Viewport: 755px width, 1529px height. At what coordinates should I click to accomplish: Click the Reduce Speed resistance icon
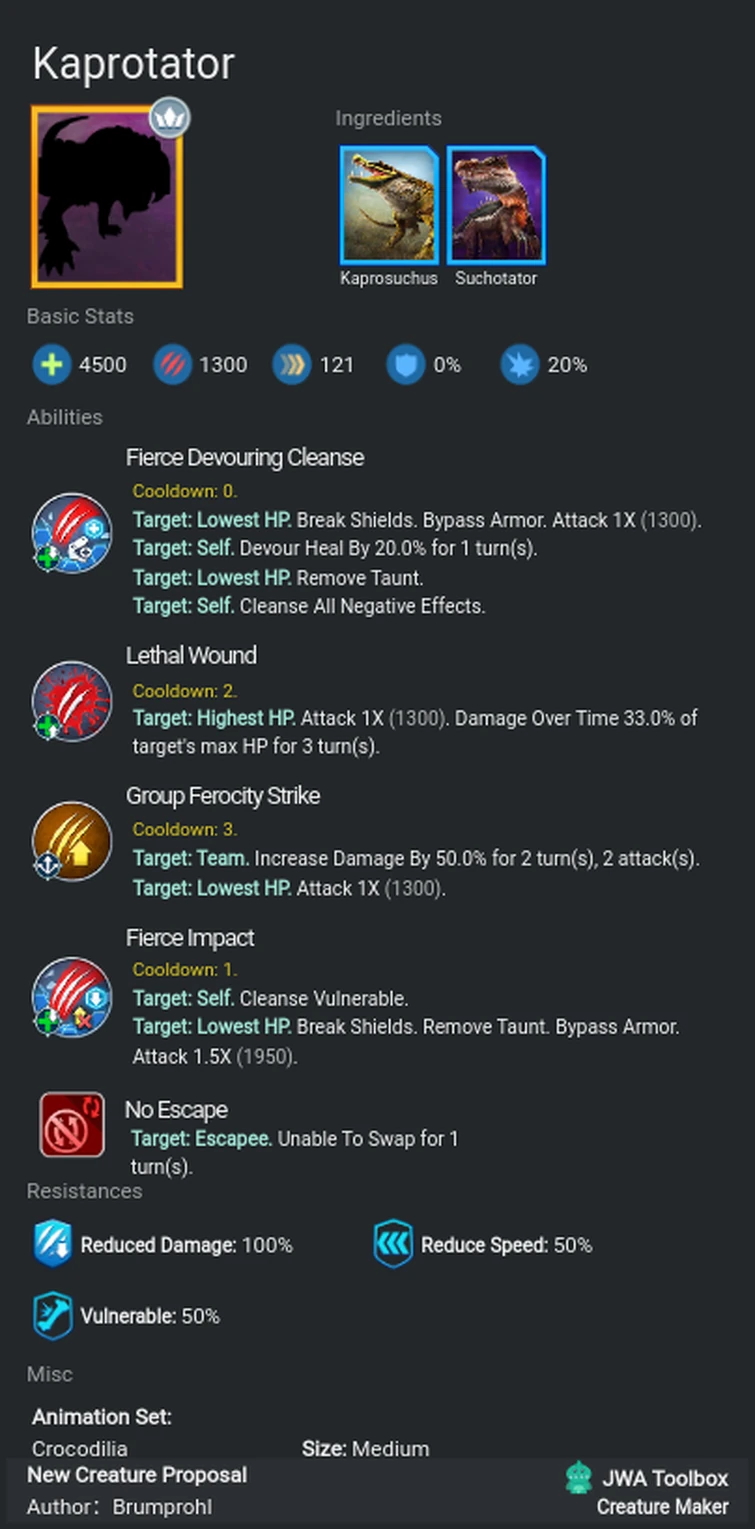coord(393,1245)
